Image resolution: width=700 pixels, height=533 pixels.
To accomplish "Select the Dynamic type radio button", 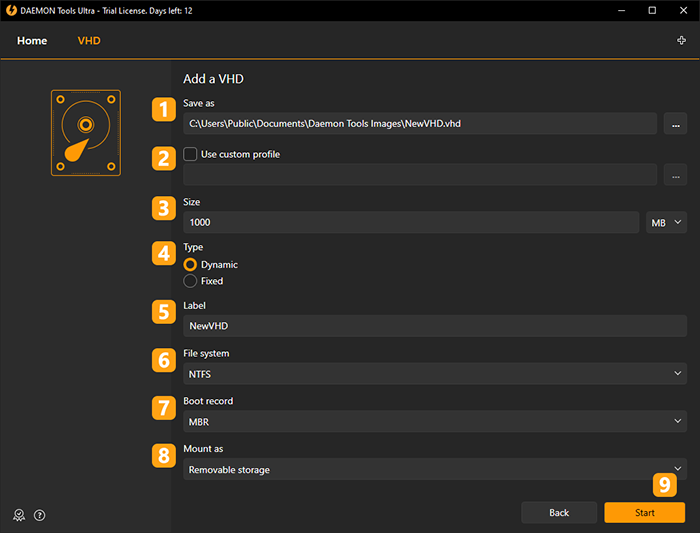I will [190, 265].
